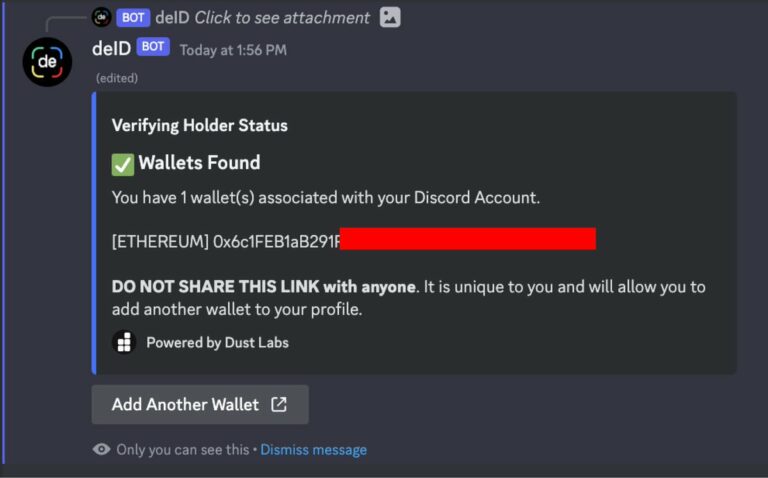This screenshot has width=768, height=478.
Task: Click the red redaction bar over address
Action: [x=468, y=239]
